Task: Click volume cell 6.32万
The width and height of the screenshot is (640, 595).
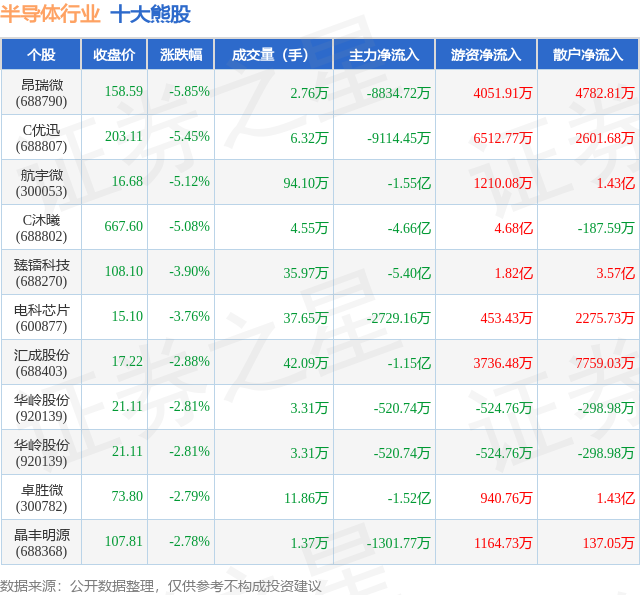Action: point(309,138)
